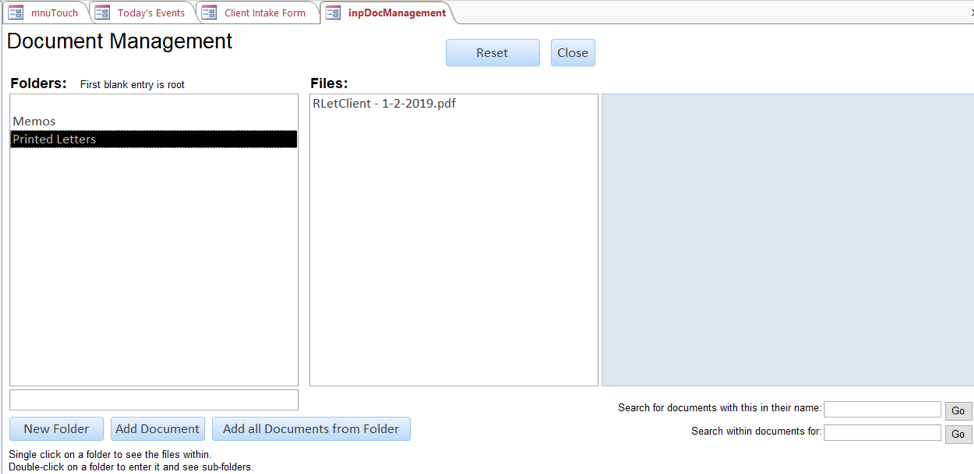Open the Client Intake Form tab
This screenshot has height=474, width=974.
pos(264,13)
